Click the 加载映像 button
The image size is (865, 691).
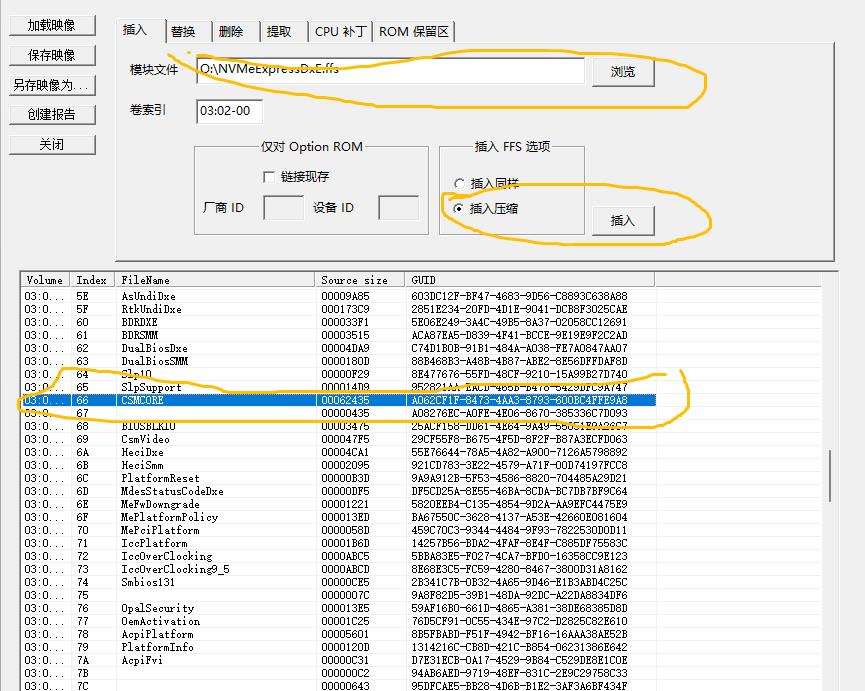pos(52,25)
